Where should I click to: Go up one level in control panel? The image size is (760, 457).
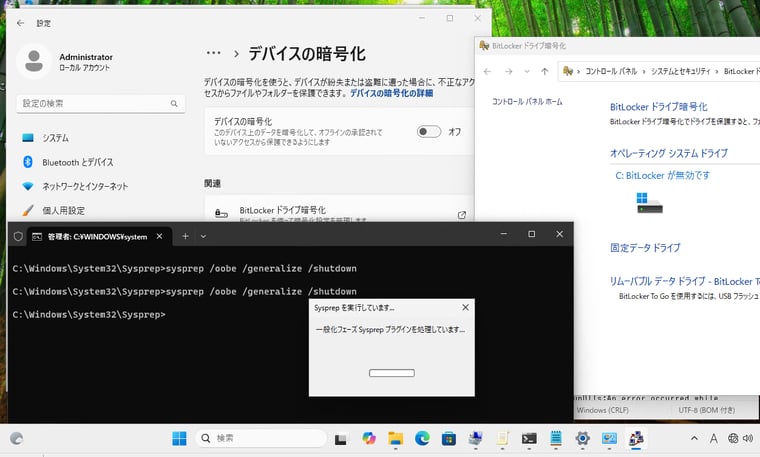545,71
